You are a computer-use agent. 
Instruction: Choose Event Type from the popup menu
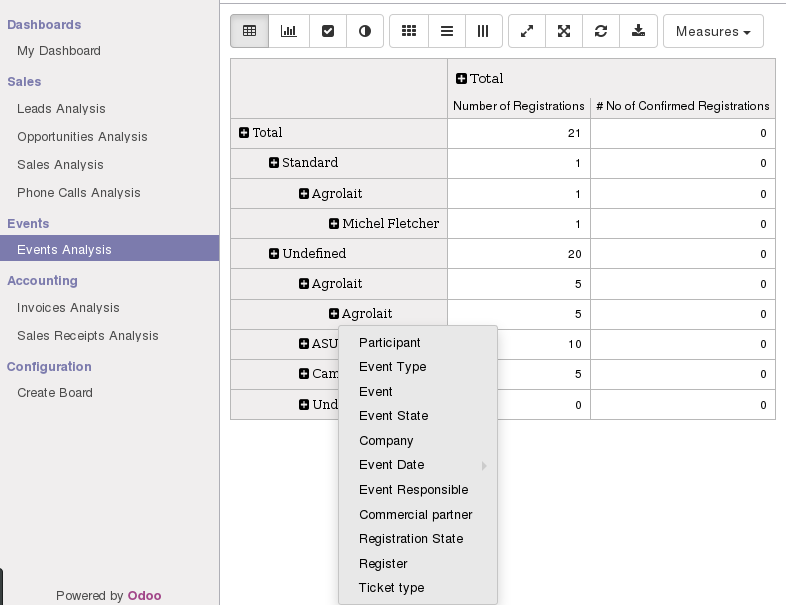[392, 367]
